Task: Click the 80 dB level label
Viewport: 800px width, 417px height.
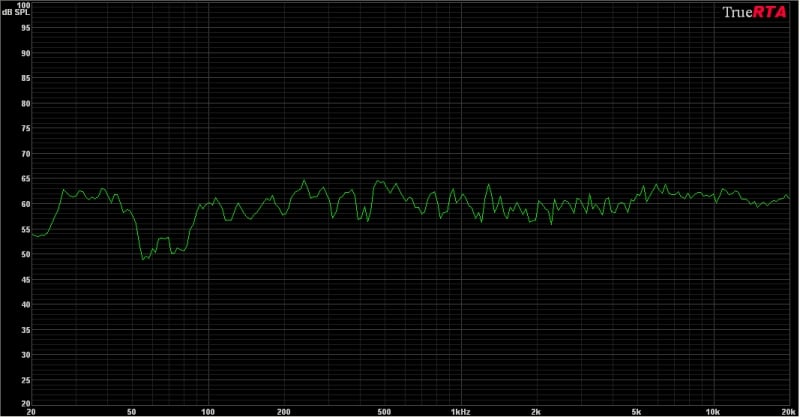Action: point(24,103)
